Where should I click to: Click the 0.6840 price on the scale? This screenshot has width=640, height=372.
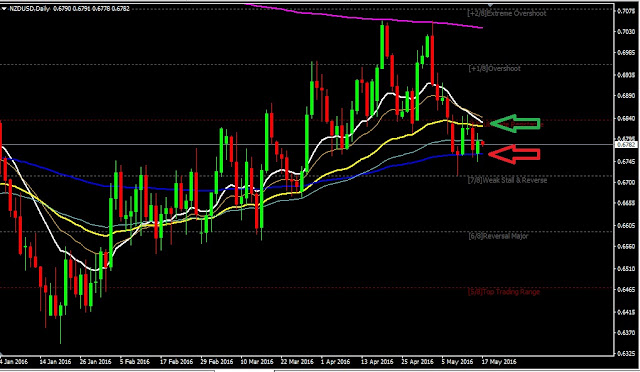point(626,118)
